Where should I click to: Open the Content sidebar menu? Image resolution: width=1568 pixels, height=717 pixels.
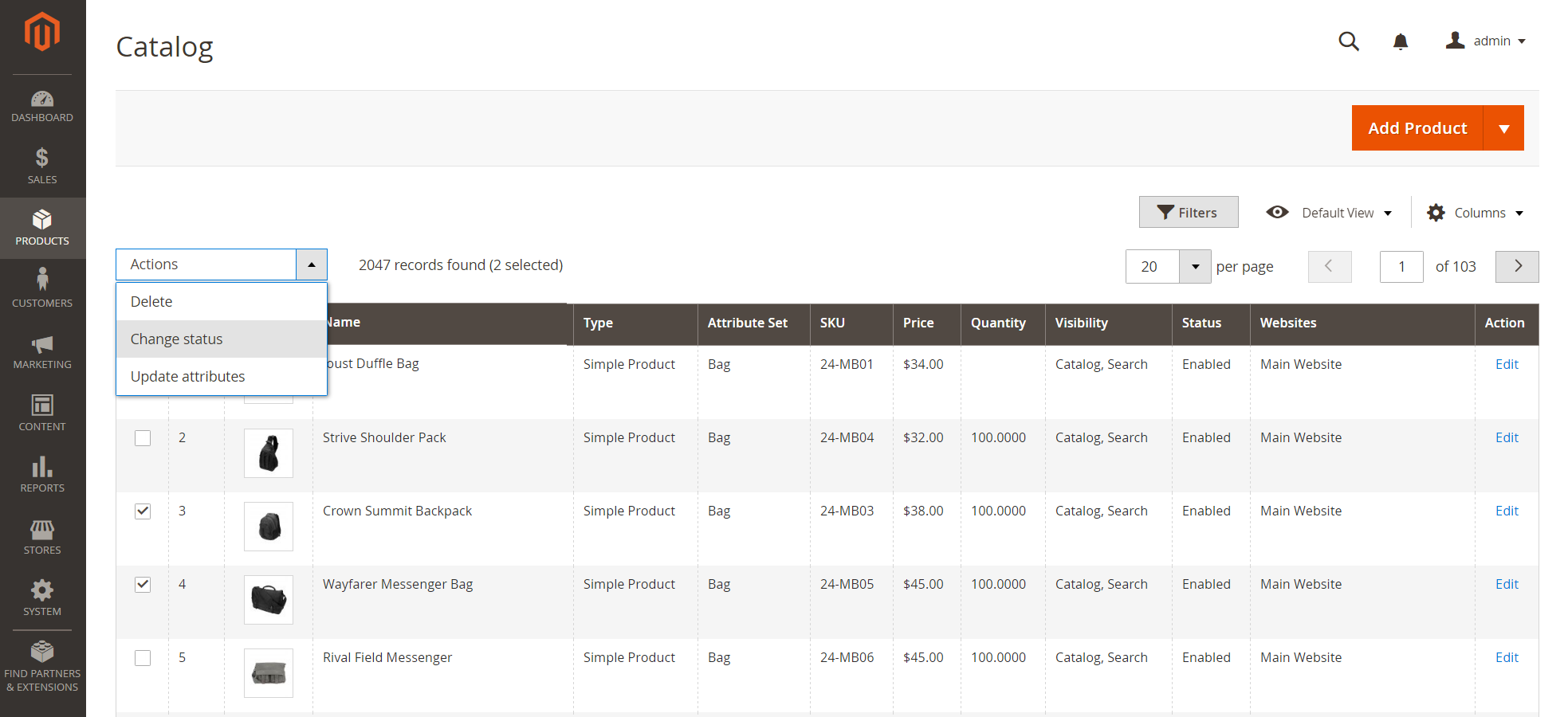coord(42,413)
